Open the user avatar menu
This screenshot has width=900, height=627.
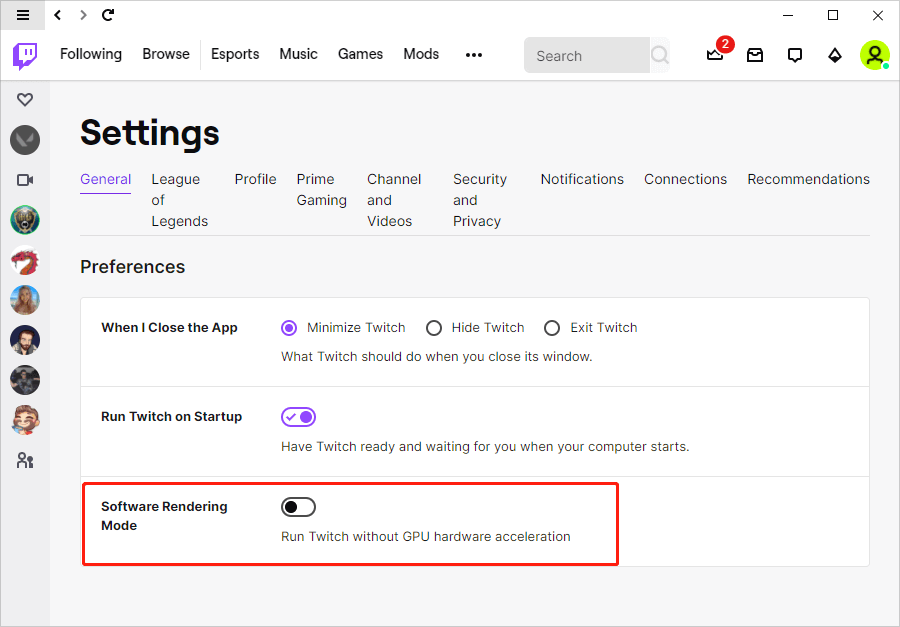coord(875,55)
